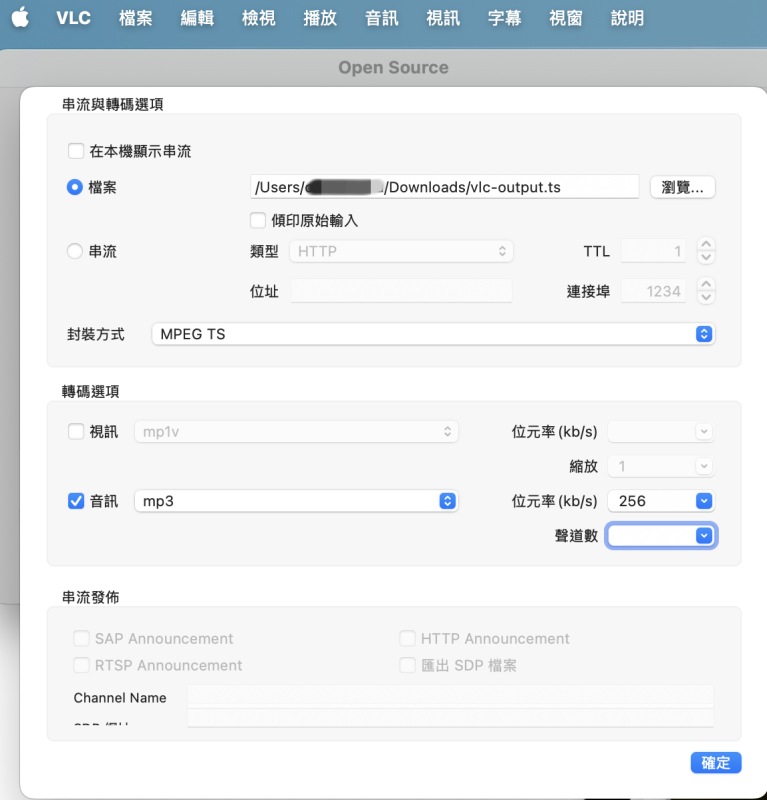Open the 字幕 menu
The image size is (767, 800).
pyautogui.click(x=504, y=18)
